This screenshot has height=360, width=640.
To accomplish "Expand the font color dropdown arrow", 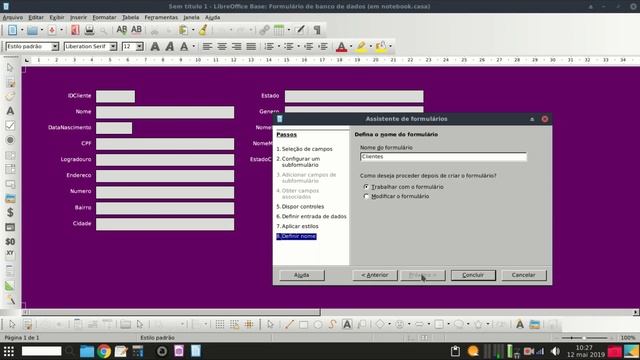I will (351, 47).
